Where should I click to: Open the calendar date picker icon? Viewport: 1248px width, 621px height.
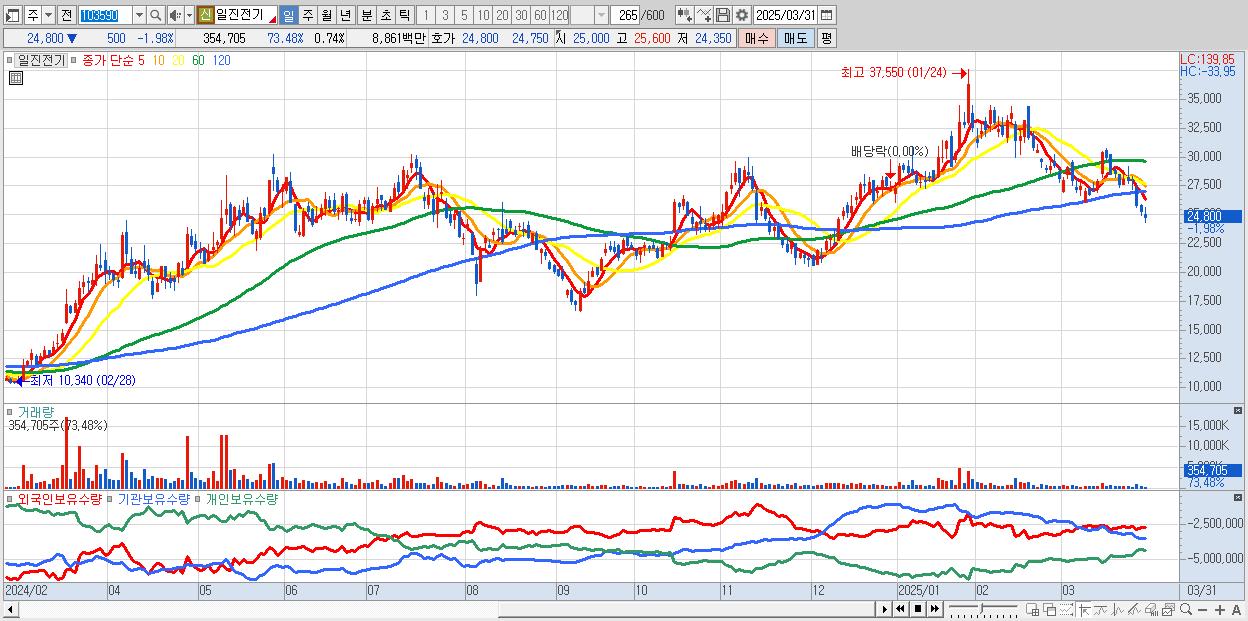click(827, 15)
